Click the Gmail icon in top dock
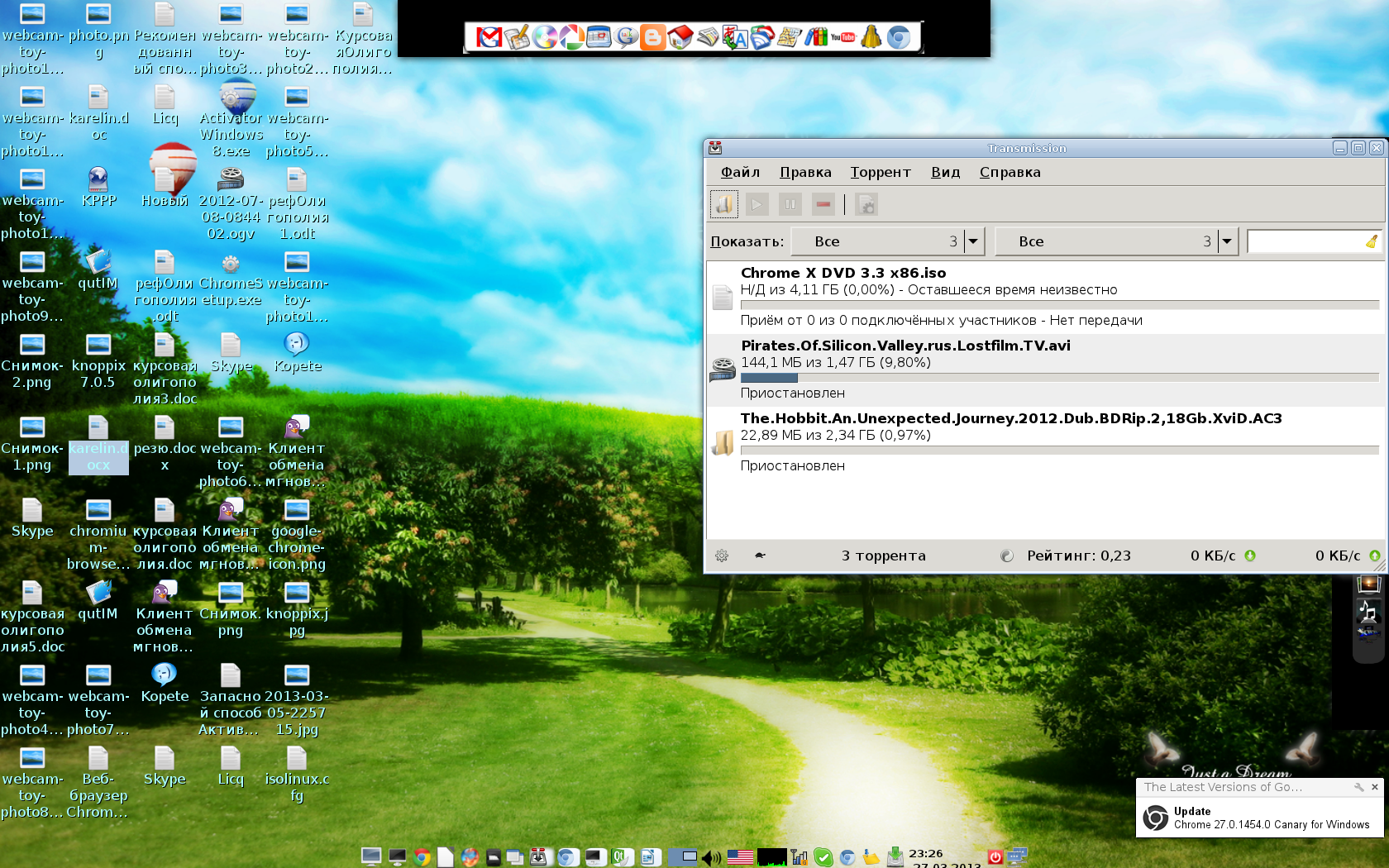This screenshot has height=868, width=1389. point(489,37)
